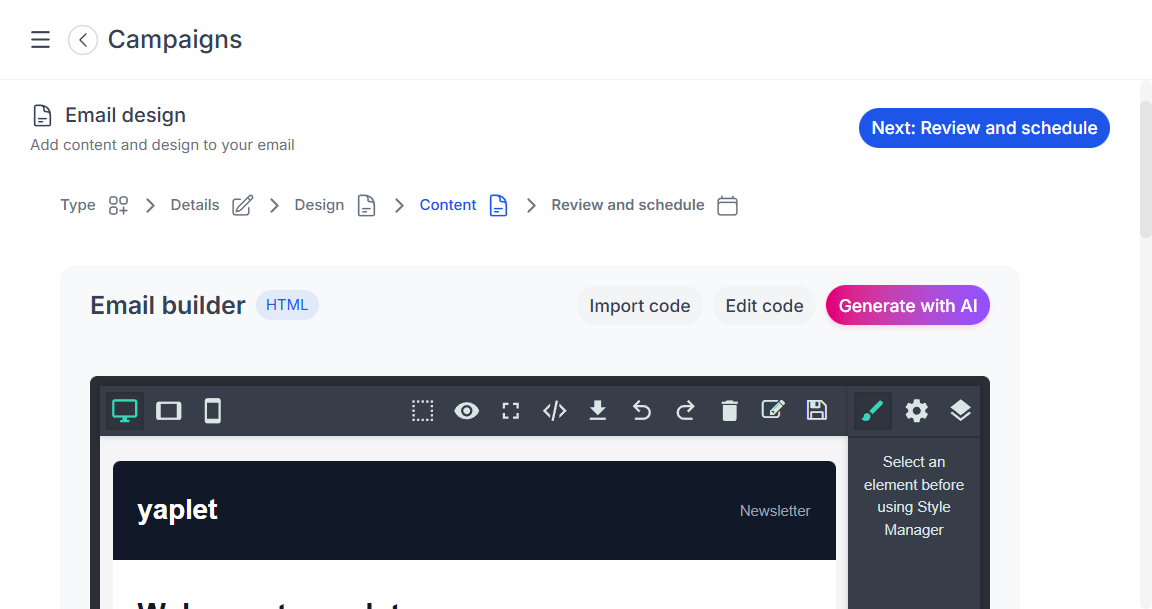Click Next: Review and schedule
This screenshot has width=1152, height=609.
click(x=984, y=128)
